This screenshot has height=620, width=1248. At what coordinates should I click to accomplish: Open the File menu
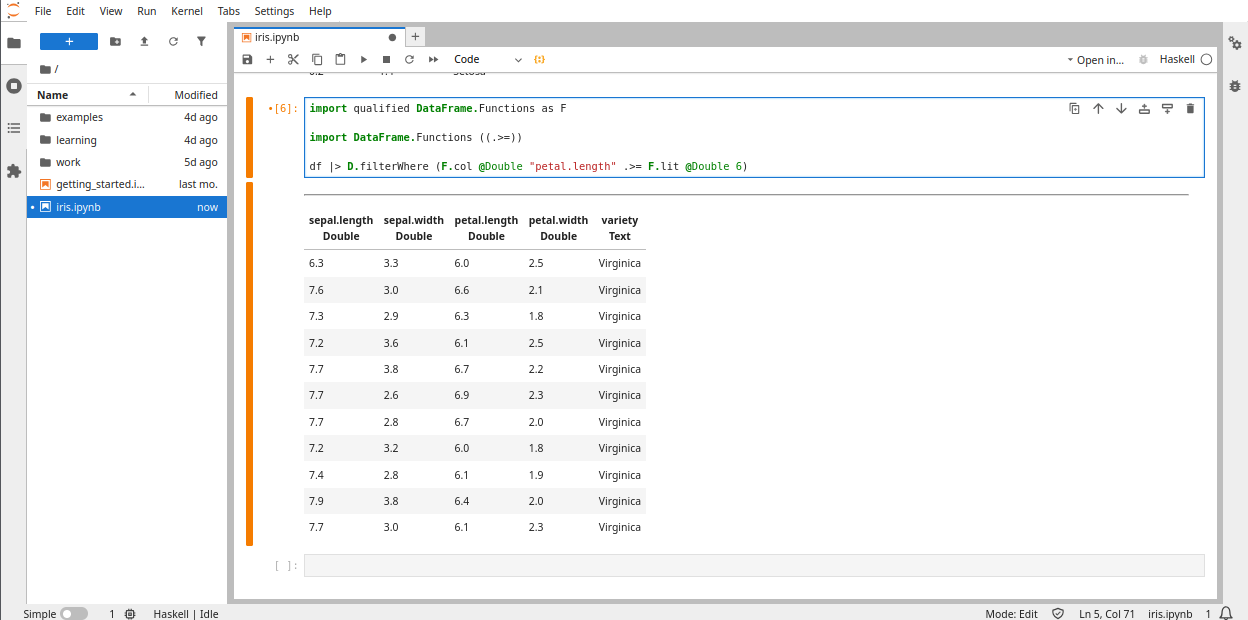43,11
